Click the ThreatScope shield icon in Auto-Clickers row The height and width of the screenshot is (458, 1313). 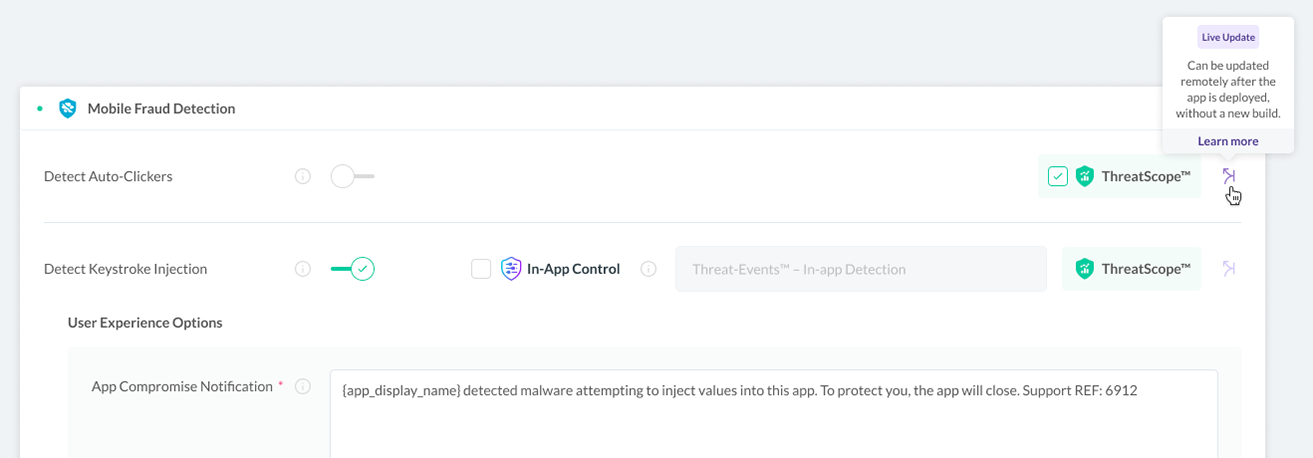point(1085,177)
